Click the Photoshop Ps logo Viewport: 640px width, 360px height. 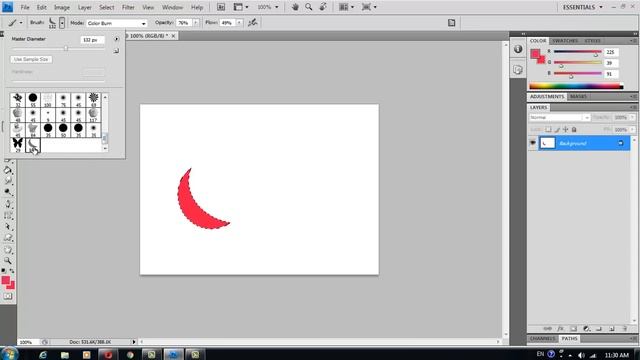point(7,7)
